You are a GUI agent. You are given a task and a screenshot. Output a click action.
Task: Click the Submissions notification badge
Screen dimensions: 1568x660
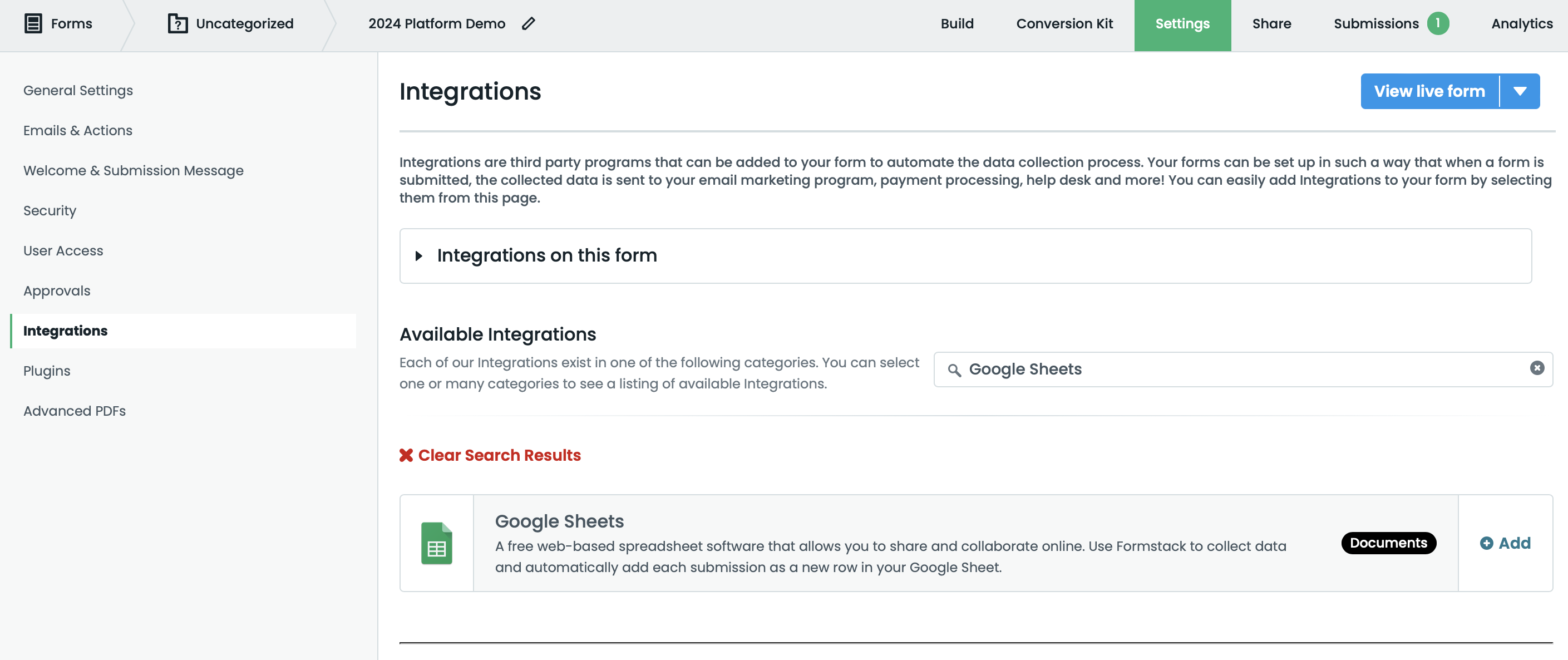pos(1438,24)
